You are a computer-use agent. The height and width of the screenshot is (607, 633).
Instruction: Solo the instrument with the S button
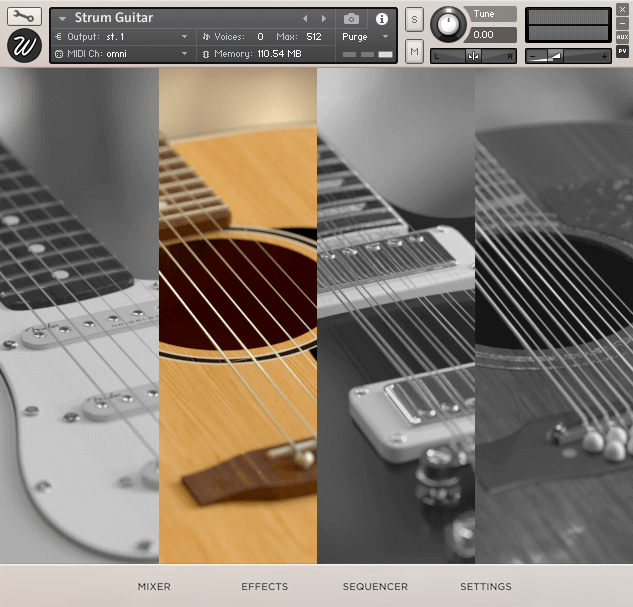tap(414, 19)
